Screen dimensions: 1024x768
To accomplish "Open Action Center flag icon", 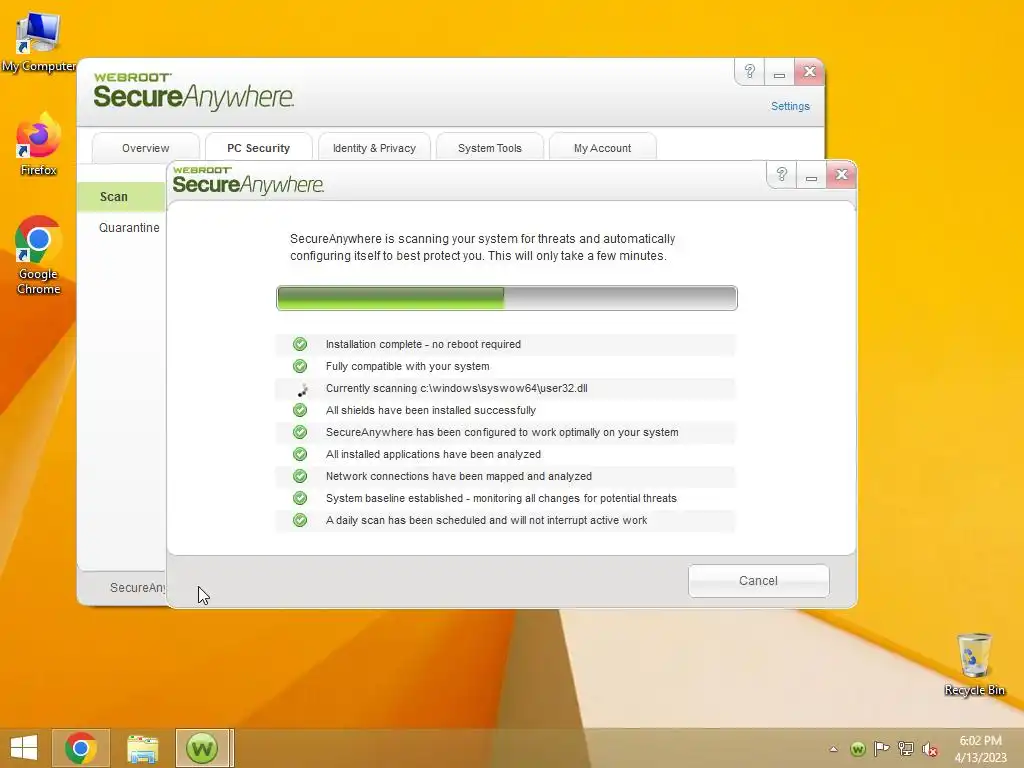I will point(882,748).
